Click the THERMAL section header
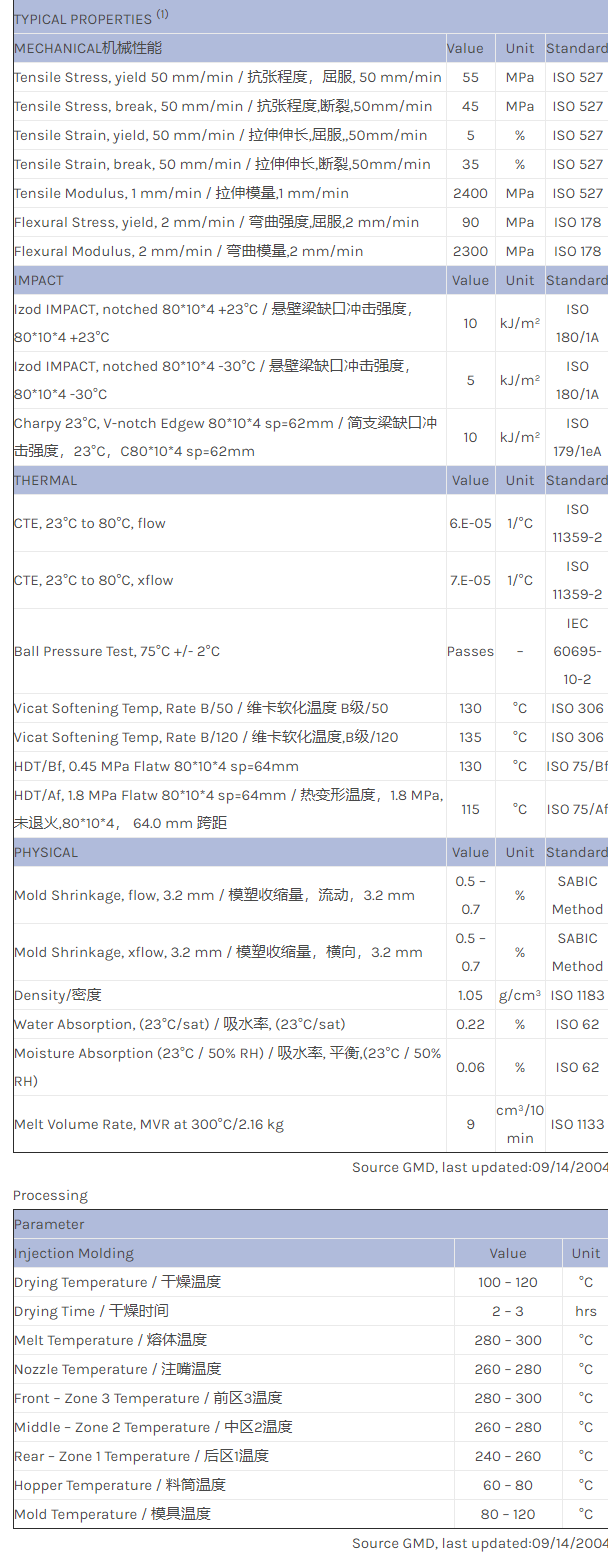The height and width of the screenshot is (1554, 608). tap(45, 480)
